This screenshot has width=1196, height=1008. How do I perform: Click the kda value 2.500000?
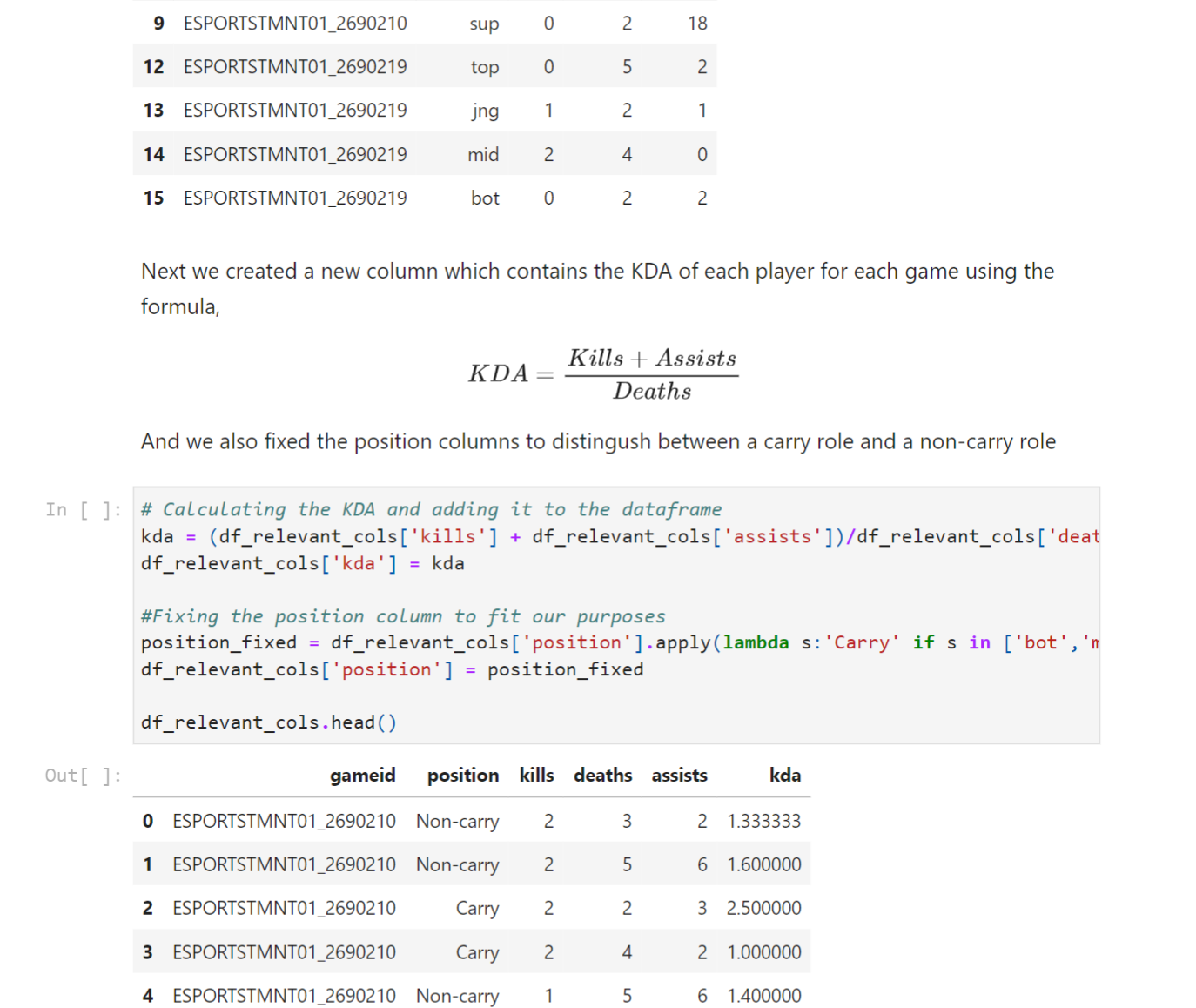click(763, 908)
